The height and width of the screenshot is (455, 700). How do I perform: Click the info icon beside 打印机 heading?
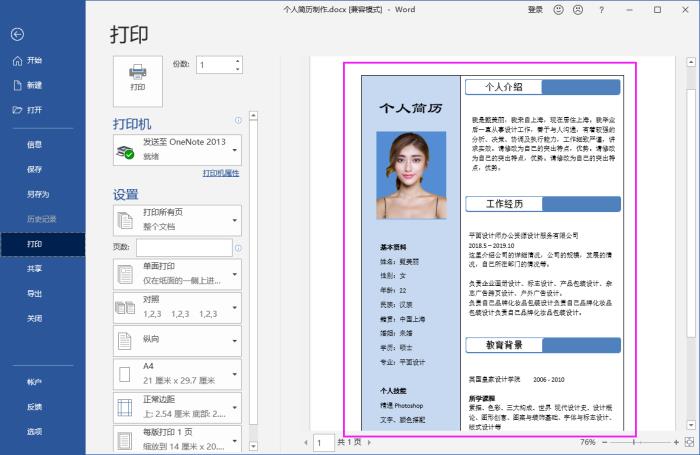(x=238, y=120)
